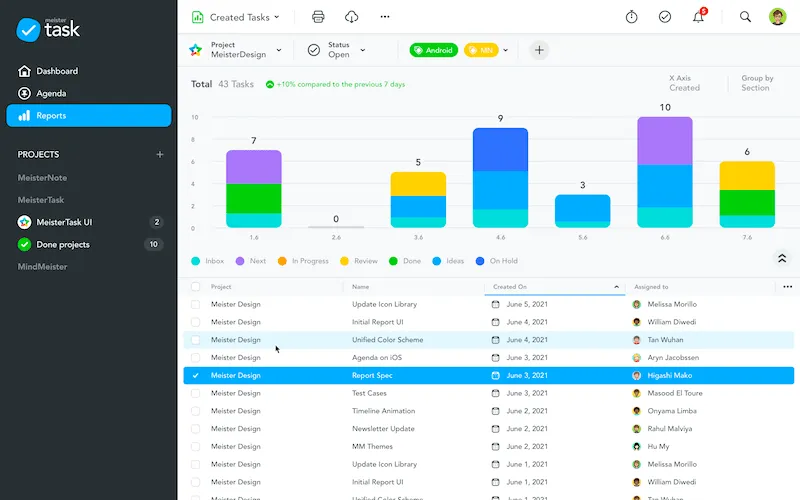Open the MindMeister project

tap(42, 267)
